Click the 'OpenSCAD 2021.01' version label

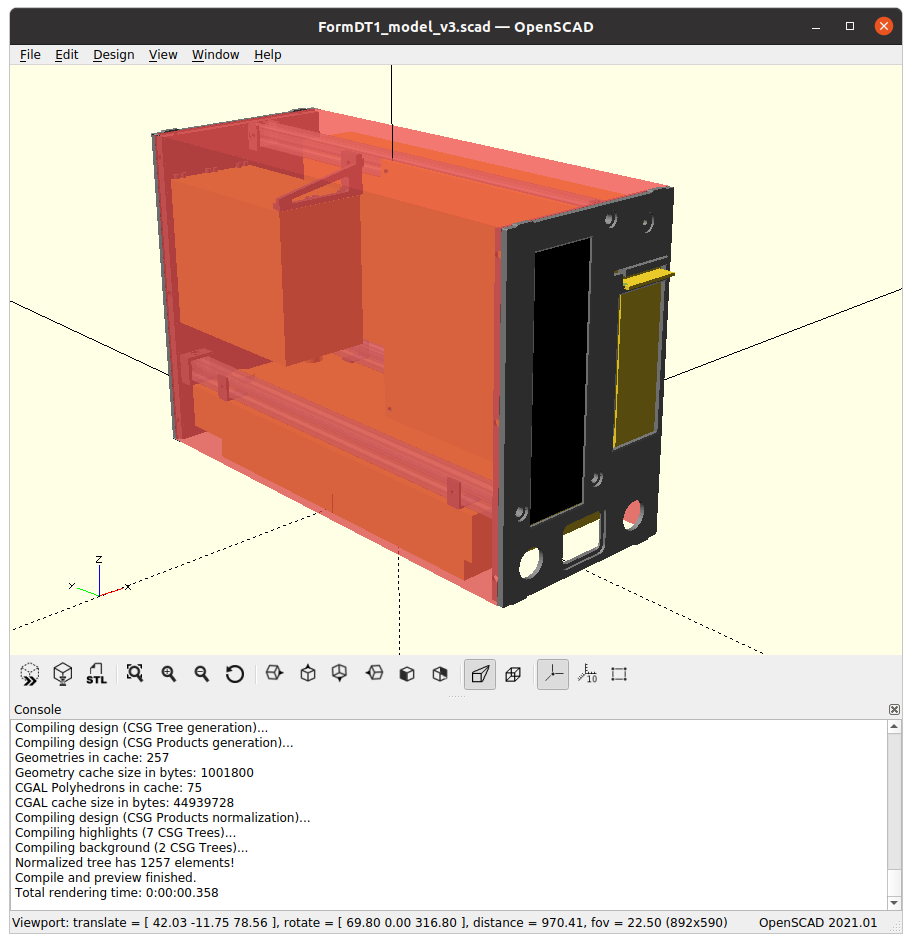[x=818, y=923]
